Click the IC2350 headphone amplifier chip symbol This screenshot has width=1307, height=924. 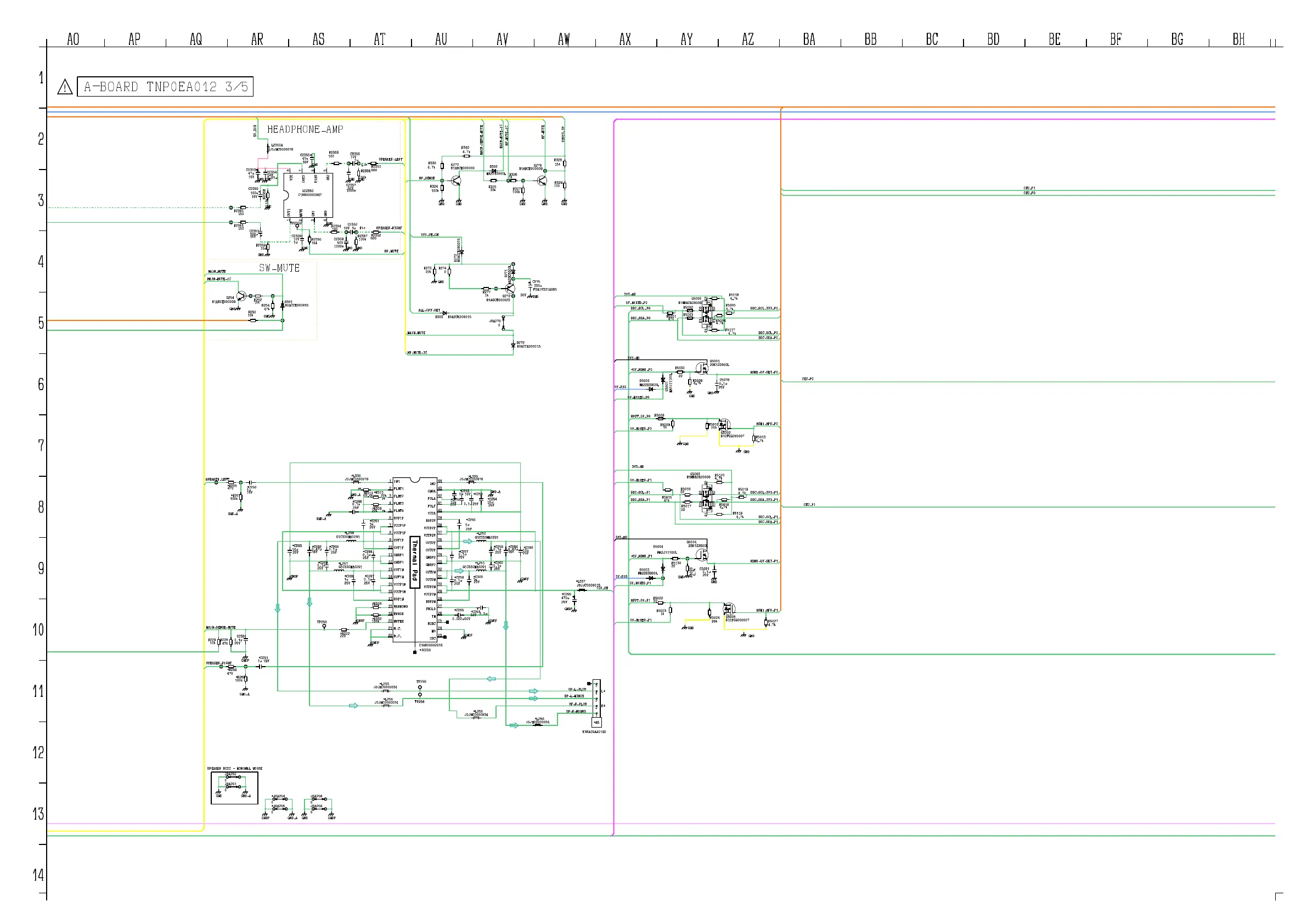pos(307,195)
